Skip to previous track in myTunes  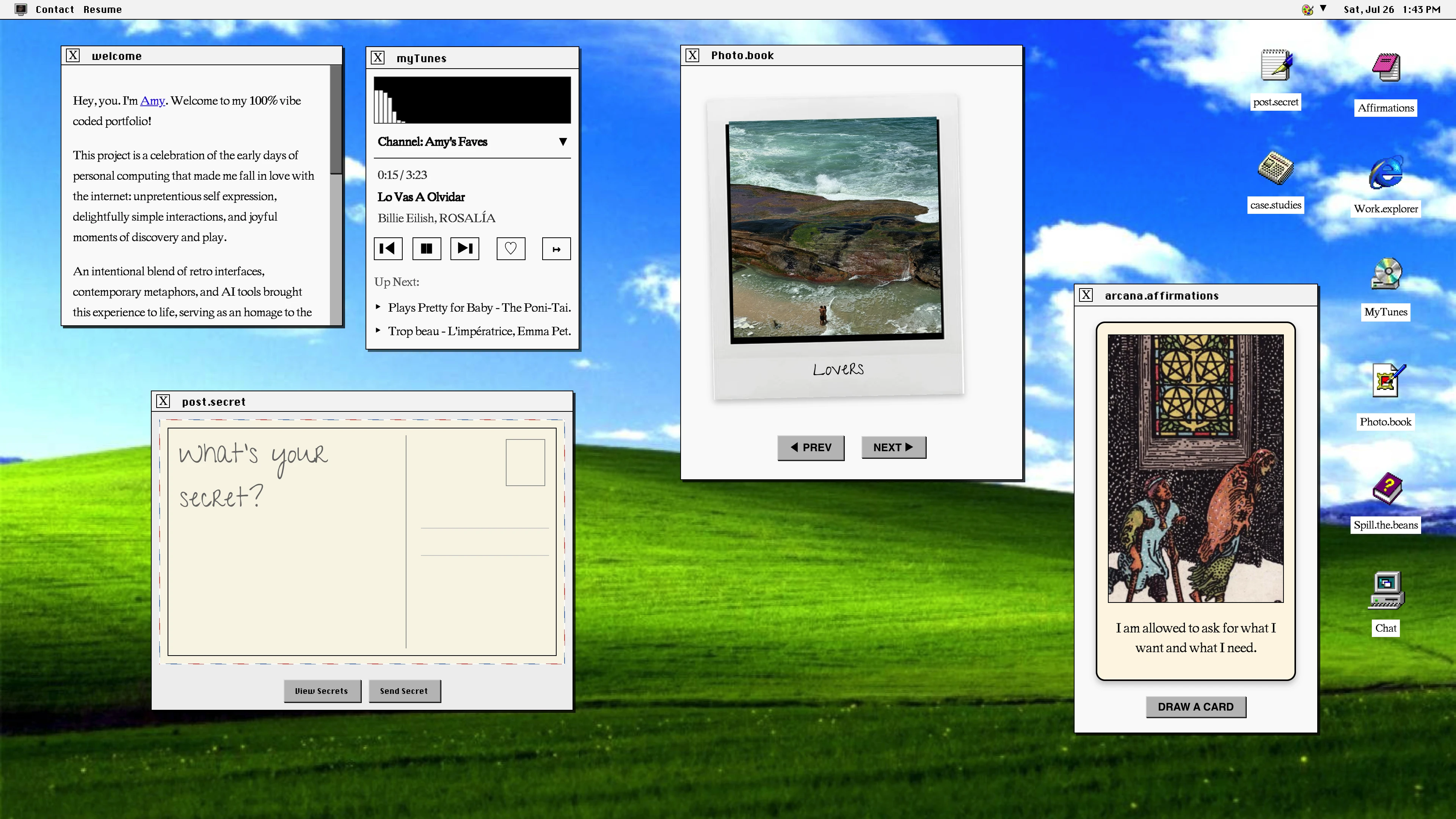(388, 249)
